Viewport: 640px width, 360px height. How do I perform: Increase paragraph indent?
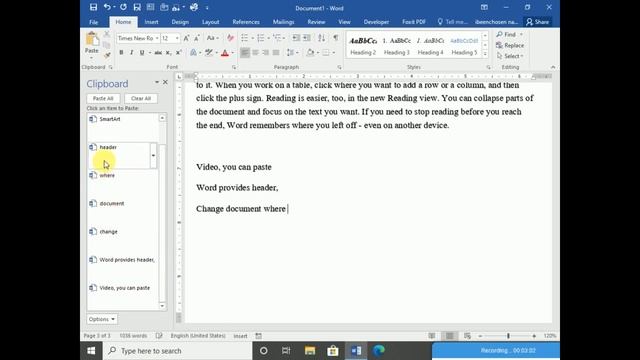point(307,38)
